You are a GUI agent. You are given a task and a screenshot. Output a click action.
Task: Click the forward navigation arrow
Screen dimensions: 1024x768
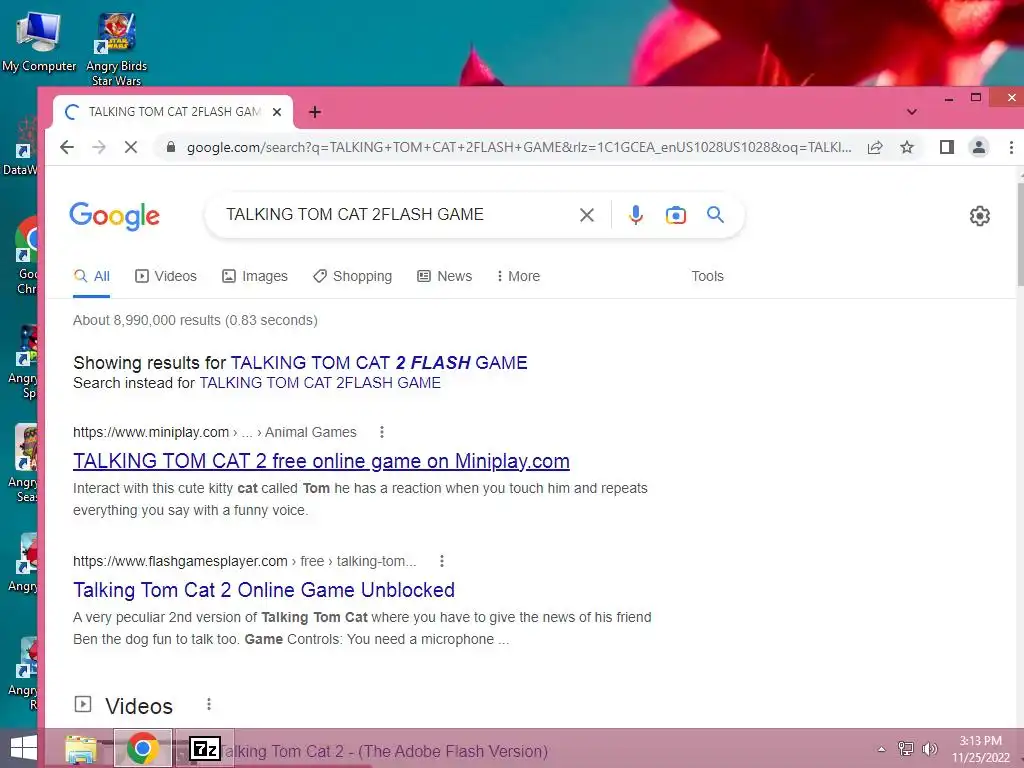click(99, 147)
